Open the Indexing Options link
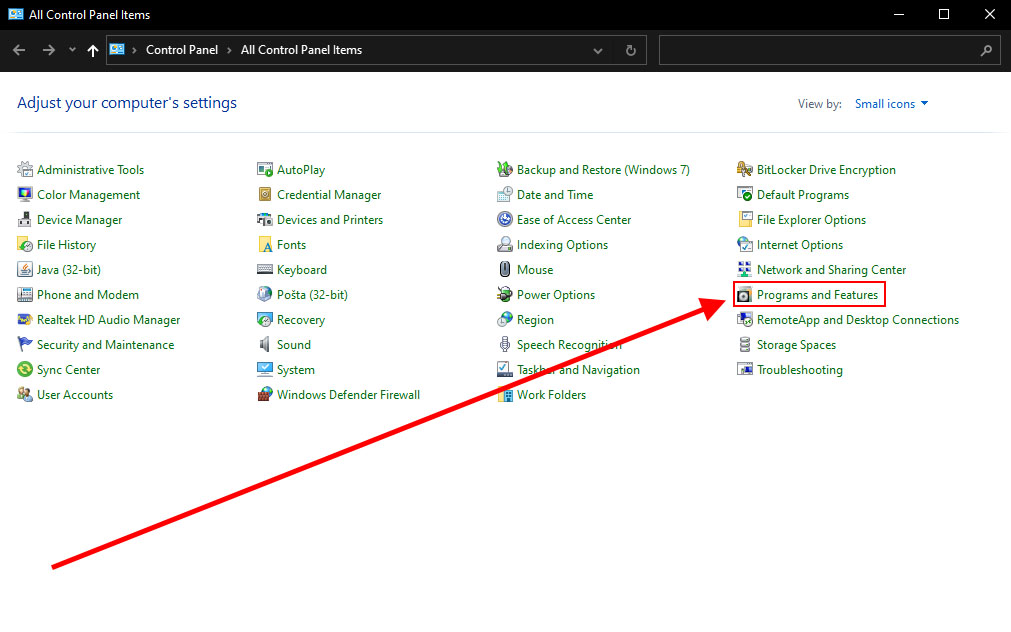This screenshot has width=1011, height=632. click(562, 245)
